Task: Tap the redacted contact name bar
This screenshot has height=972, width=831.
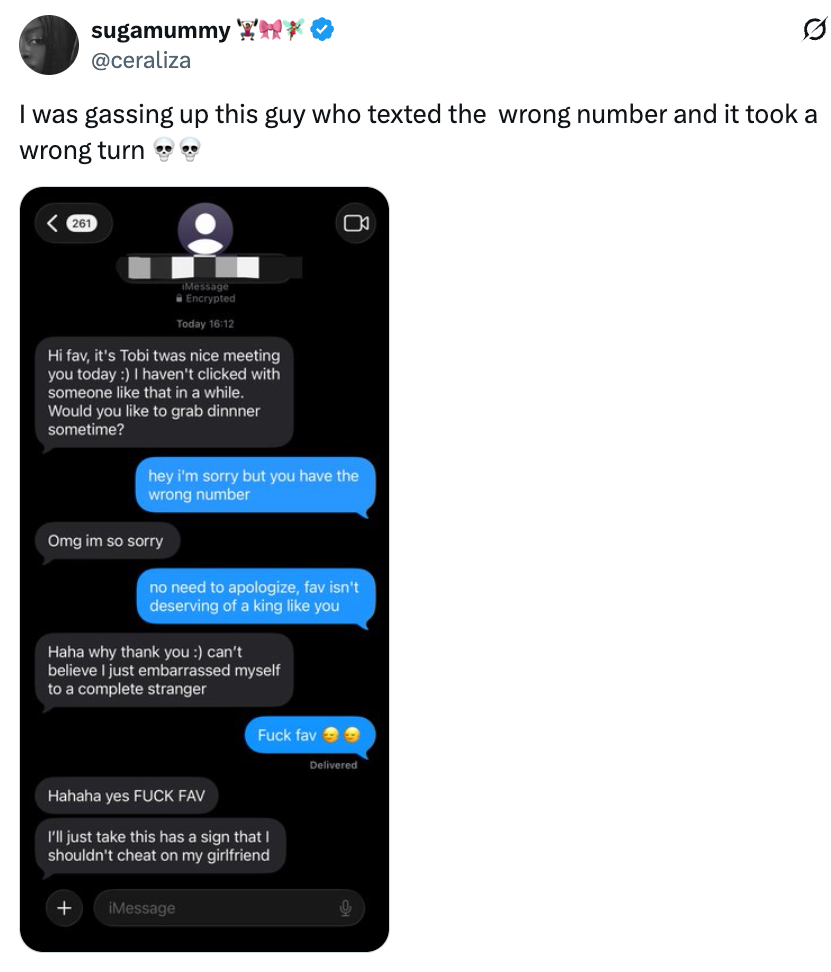Action: (209, 268)
